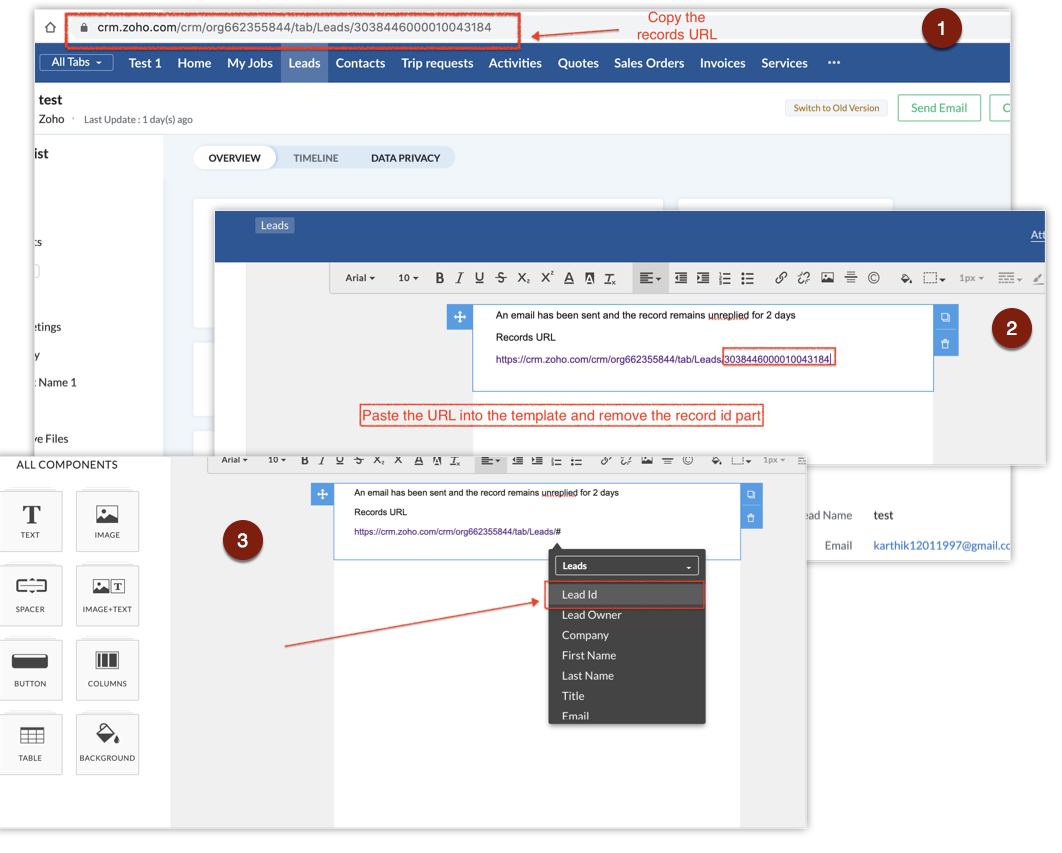
Task: Open the Services tab
Action: tap(784, 63)
